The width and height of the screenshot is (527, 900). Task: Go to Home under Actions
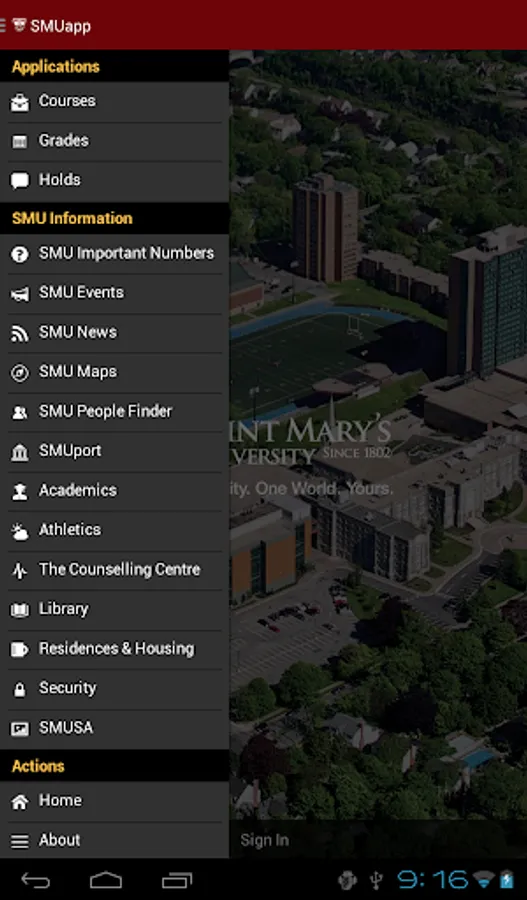coord(114,802)
